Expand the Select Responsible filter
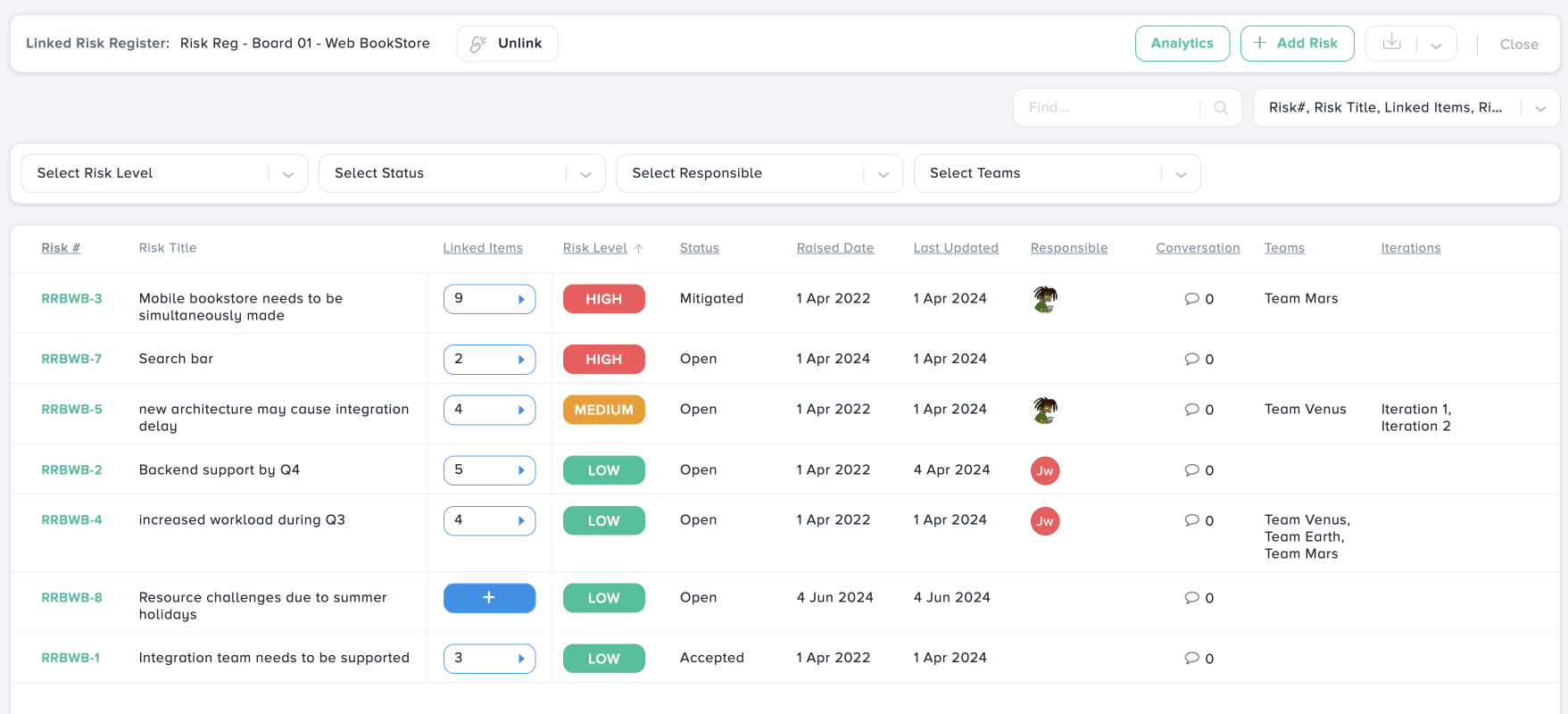 pyautogui.click(x=759, y=173)
